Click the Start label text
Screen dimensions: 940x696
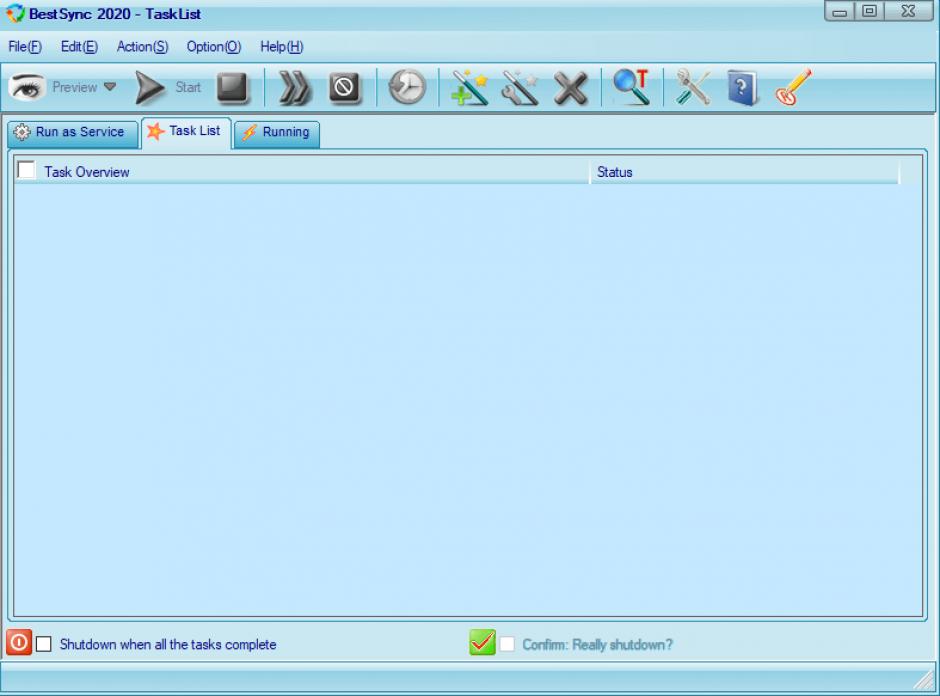188,88
